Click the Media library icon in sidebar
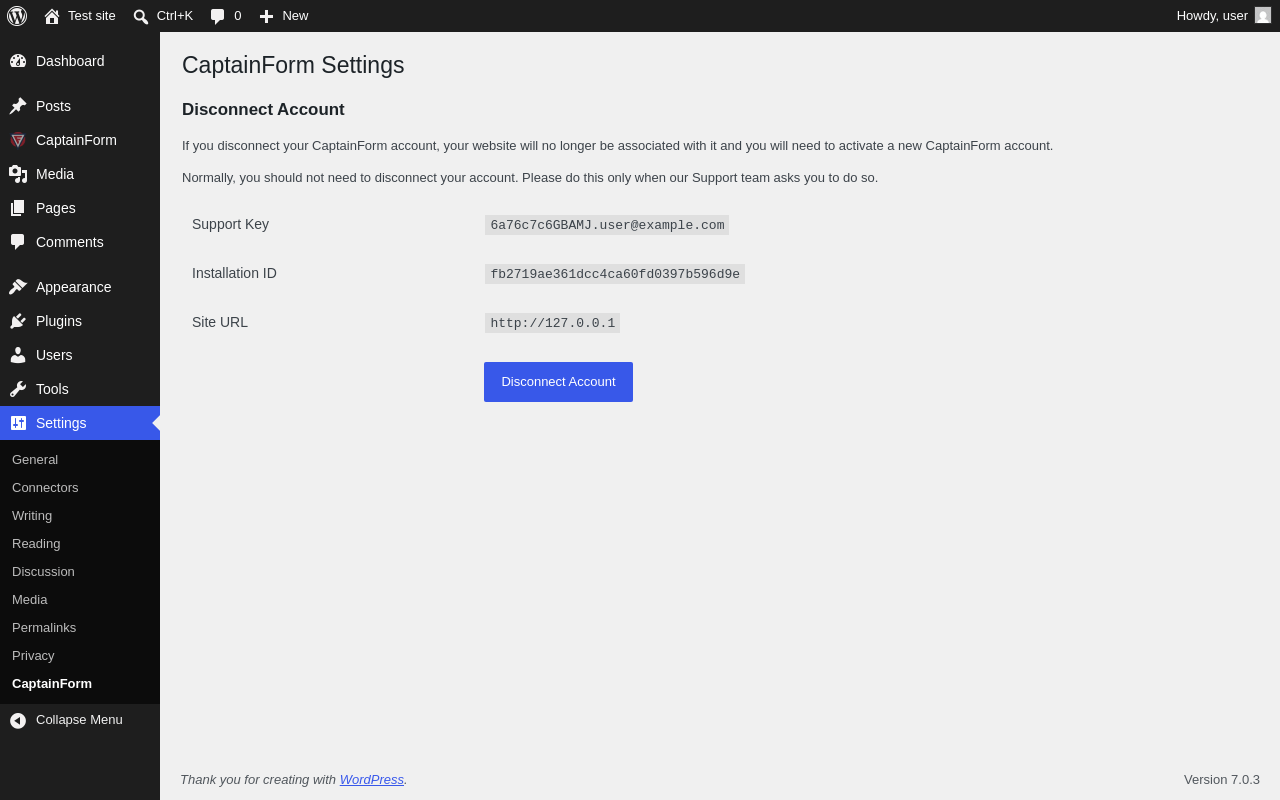1280x800 pixels. [18, 174]
